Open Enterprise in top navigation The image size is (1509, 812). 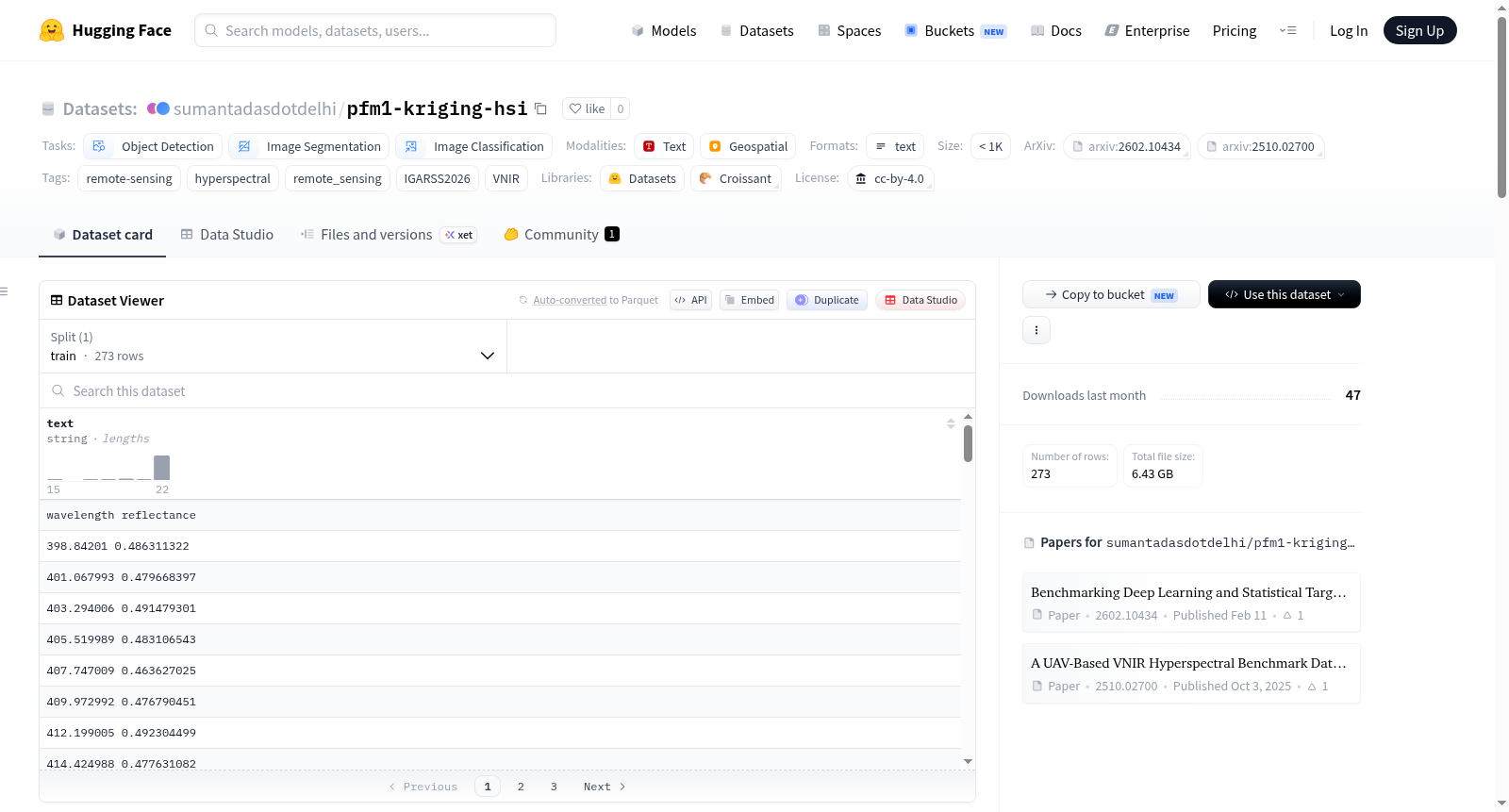click(x=1147, y=30)
